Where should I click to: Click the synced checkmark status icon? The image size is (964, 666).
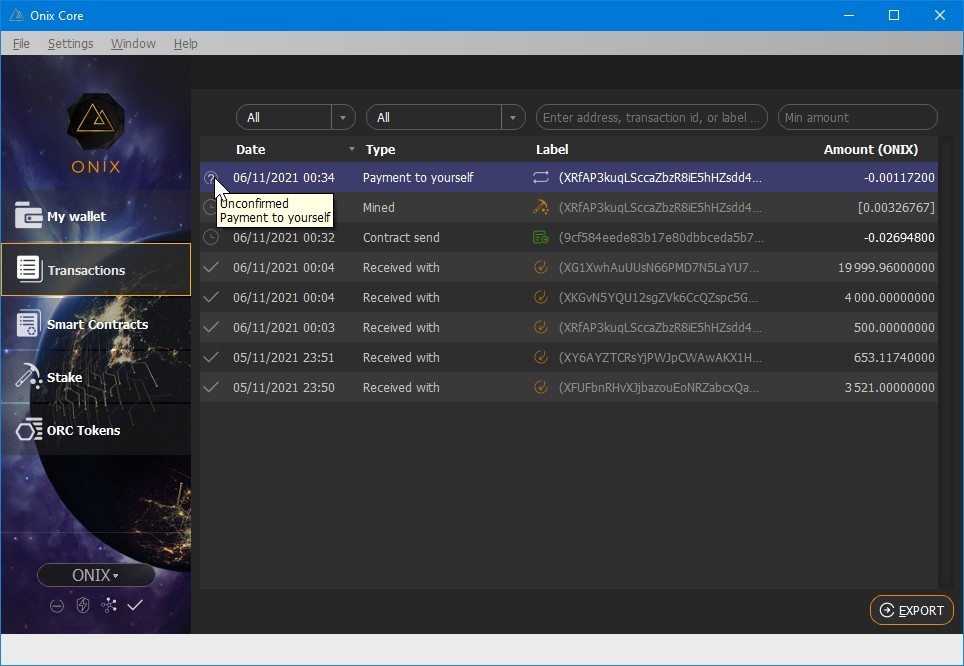[x=135, y=606]
